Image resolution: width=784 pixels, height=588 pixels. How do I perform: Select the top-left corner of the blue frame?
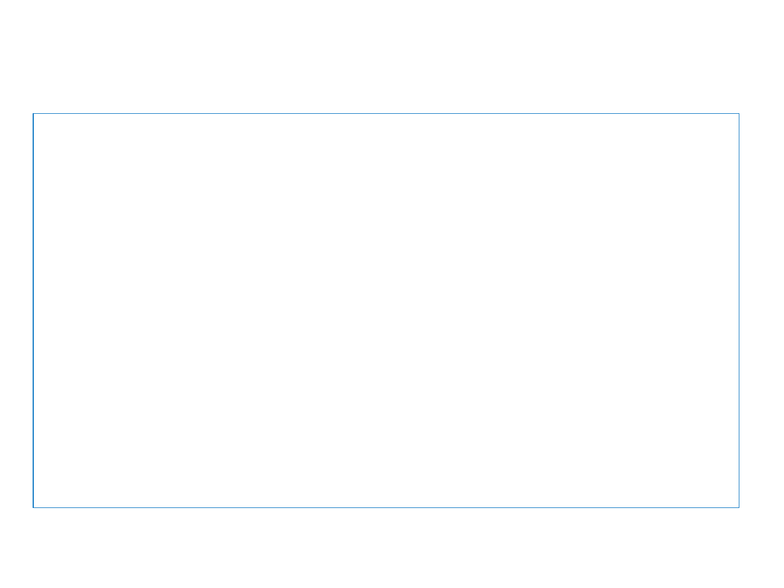(x=34, y=114)
